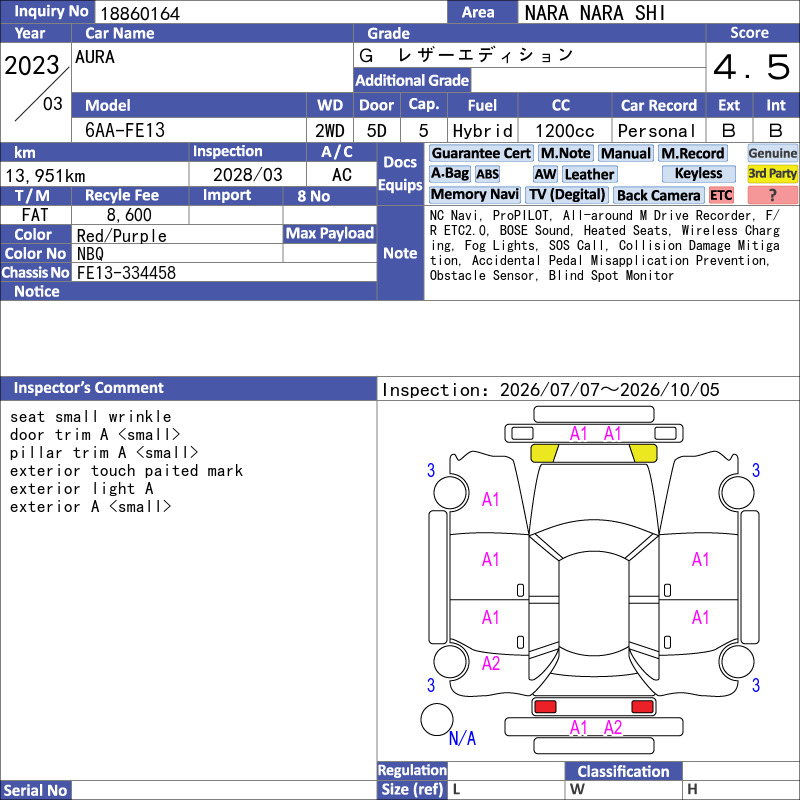Click the red left tail light on the diagram
The image size is (800, 800).
[544, 706]
